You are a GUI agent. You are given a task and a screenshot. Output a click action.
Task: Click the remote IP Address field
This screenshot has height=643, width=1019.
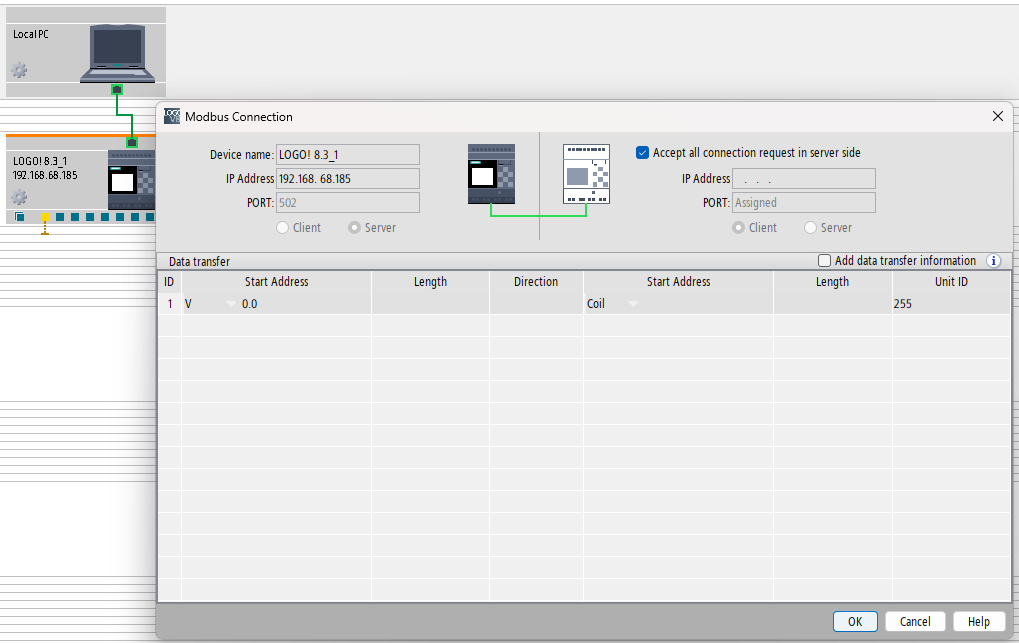804,179
